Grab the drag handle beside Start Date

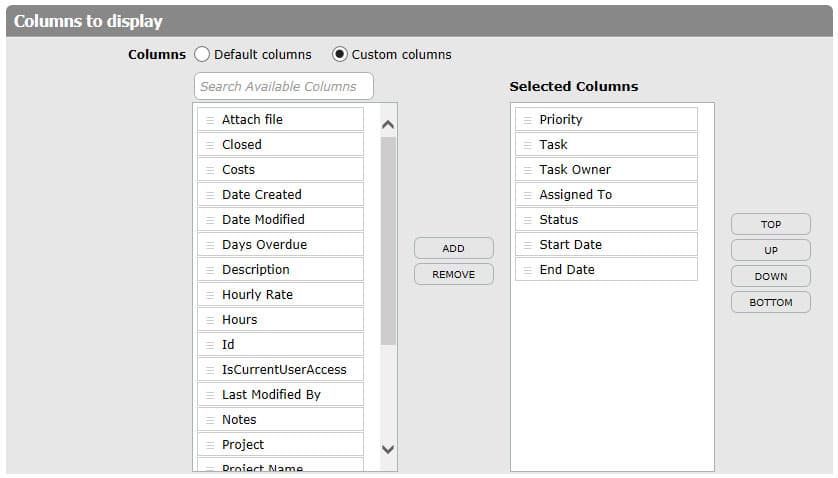527,245
